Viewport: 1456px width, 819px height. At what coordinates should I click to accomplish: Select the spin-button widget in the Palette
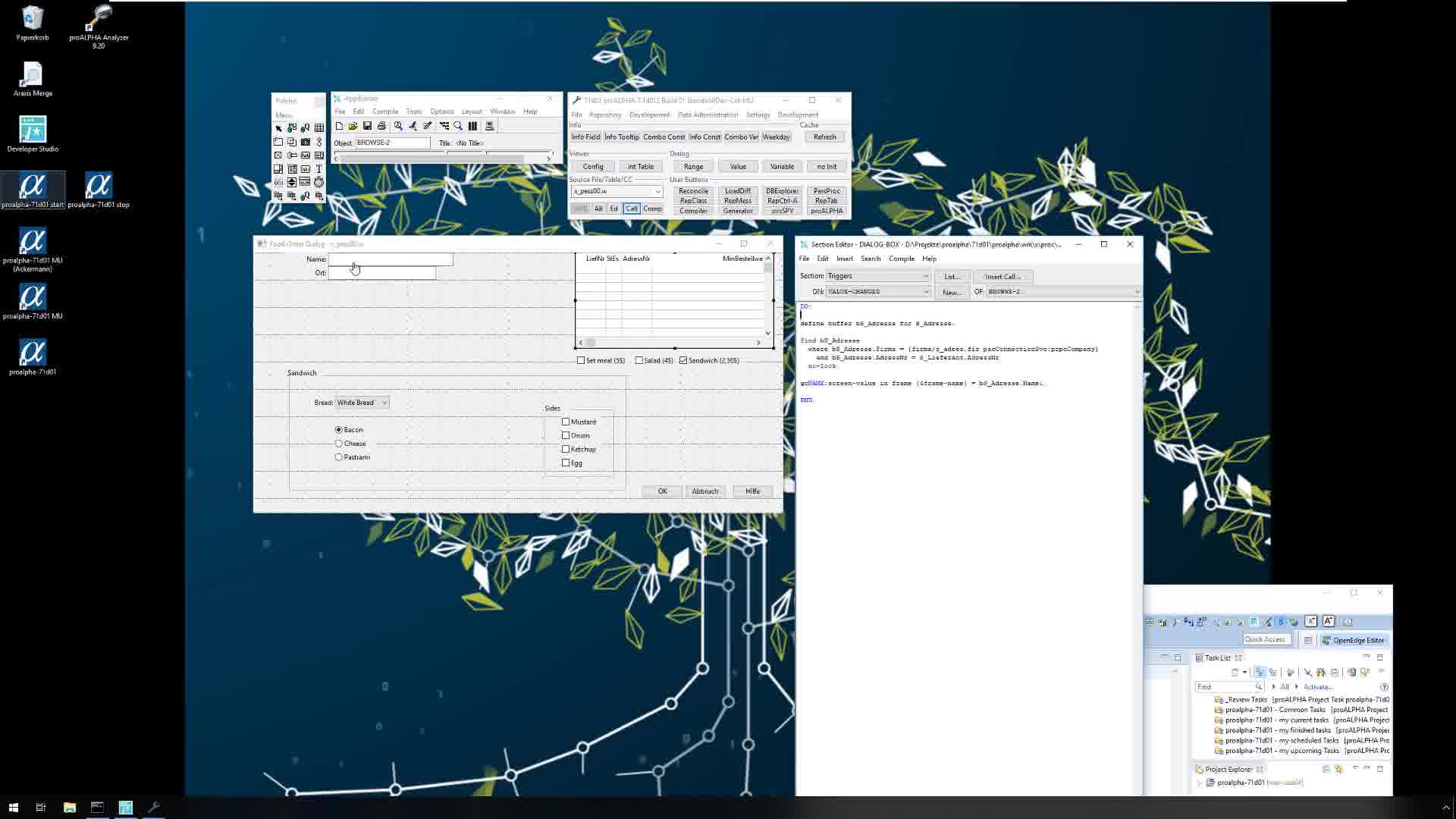tap(292, 183)
